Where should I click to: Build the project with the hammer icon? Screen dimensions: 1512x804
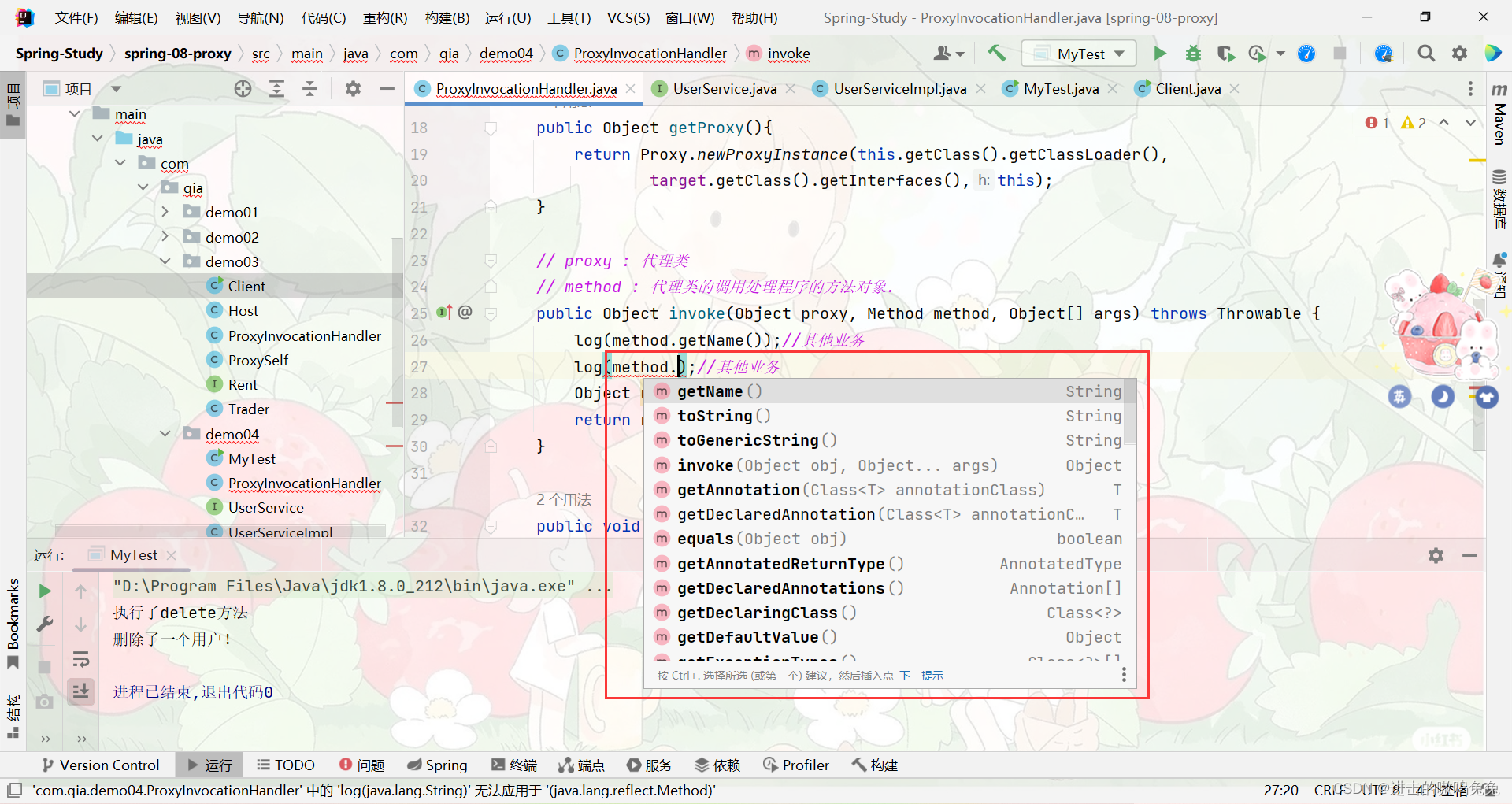point(996,53)
